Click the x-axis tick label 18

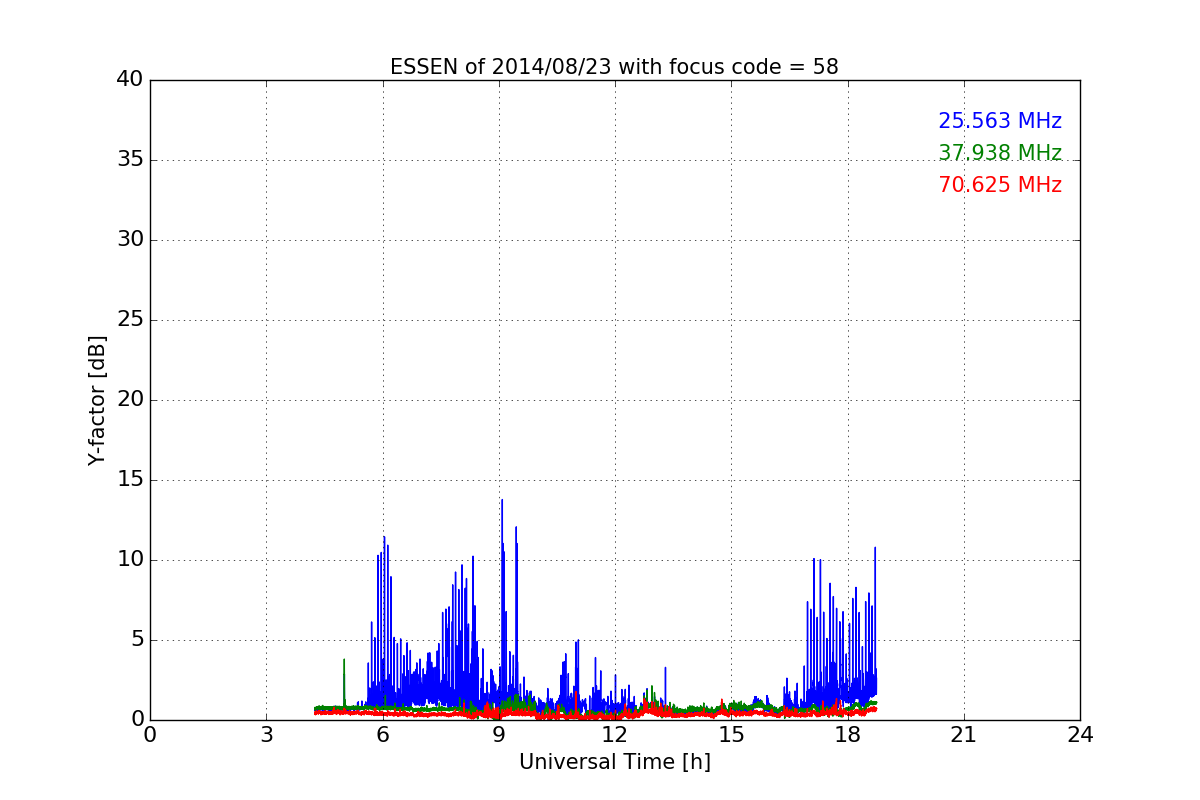click(x=848, y=734)
